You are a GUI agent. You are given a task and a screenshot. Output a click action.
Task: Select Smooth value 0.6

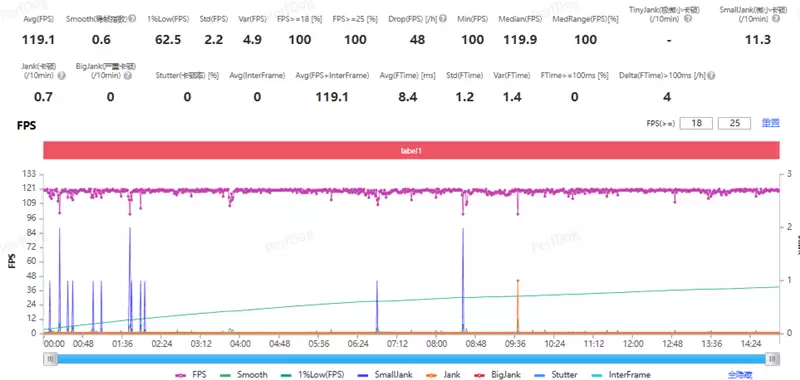pyautogui.click(x=101, y=40)
